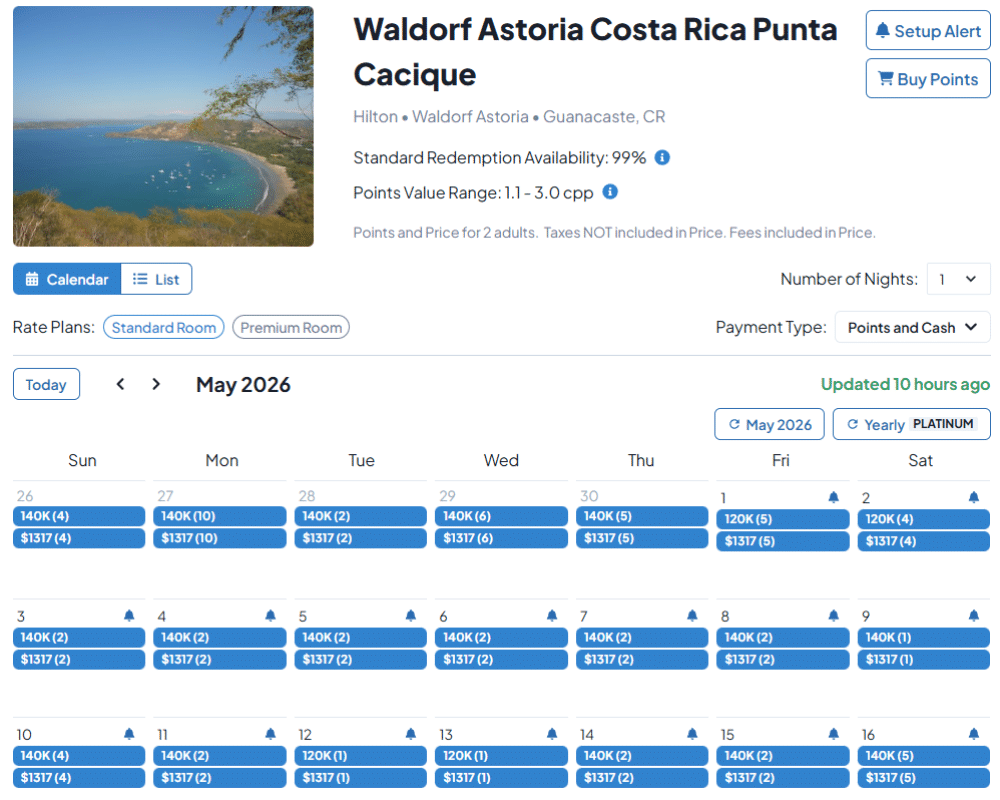Screen dimensions: 1000x800
Task: Advance to next month with right chevron
Action: tap(156, 384)
